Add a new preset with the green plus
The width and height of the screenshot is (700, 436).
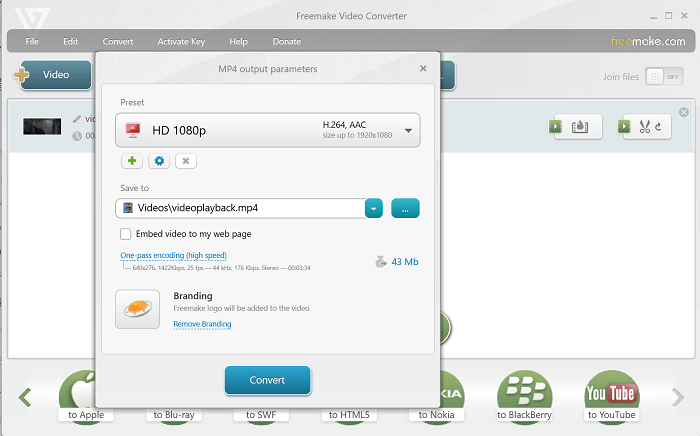(132, 161)
